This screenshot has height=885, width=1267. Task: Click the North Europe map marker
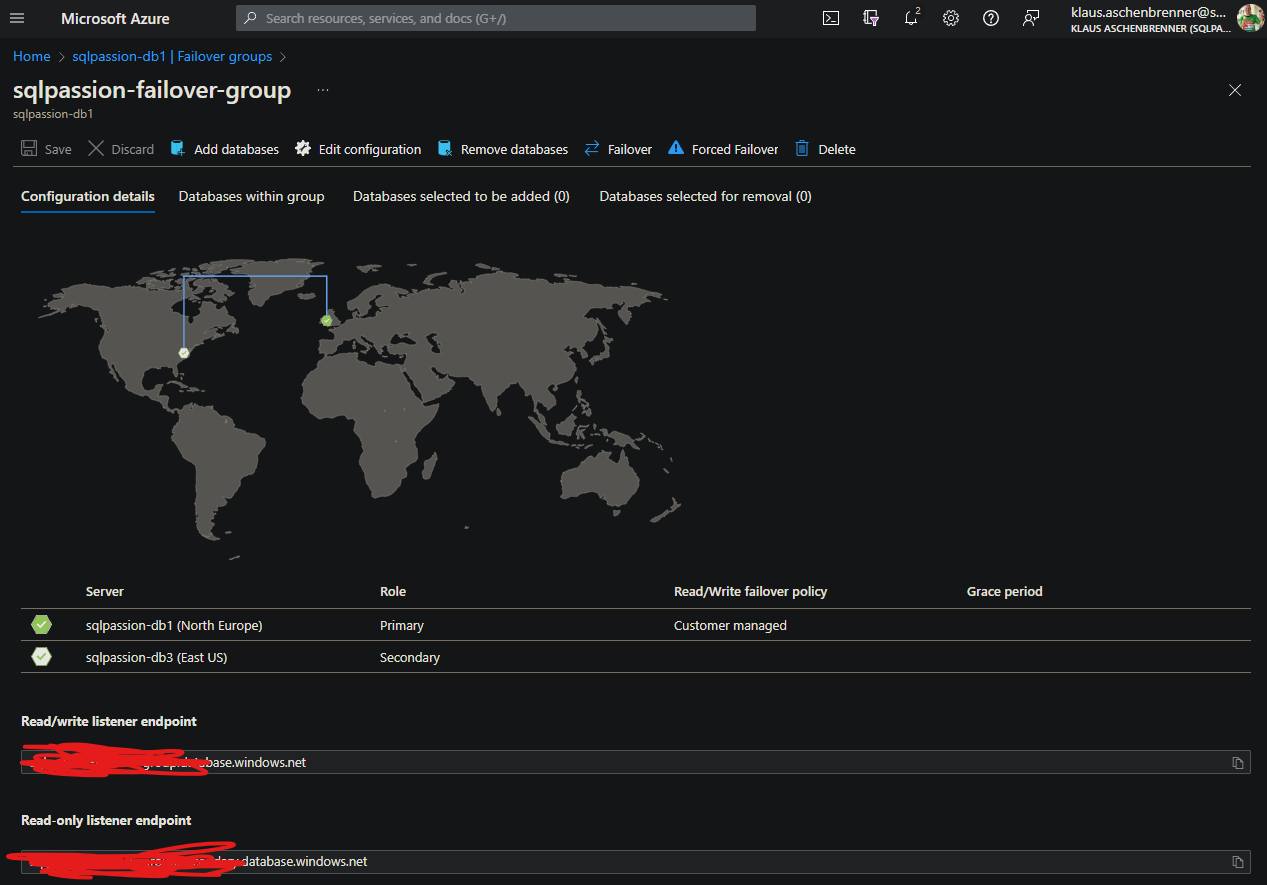[327, 321]
